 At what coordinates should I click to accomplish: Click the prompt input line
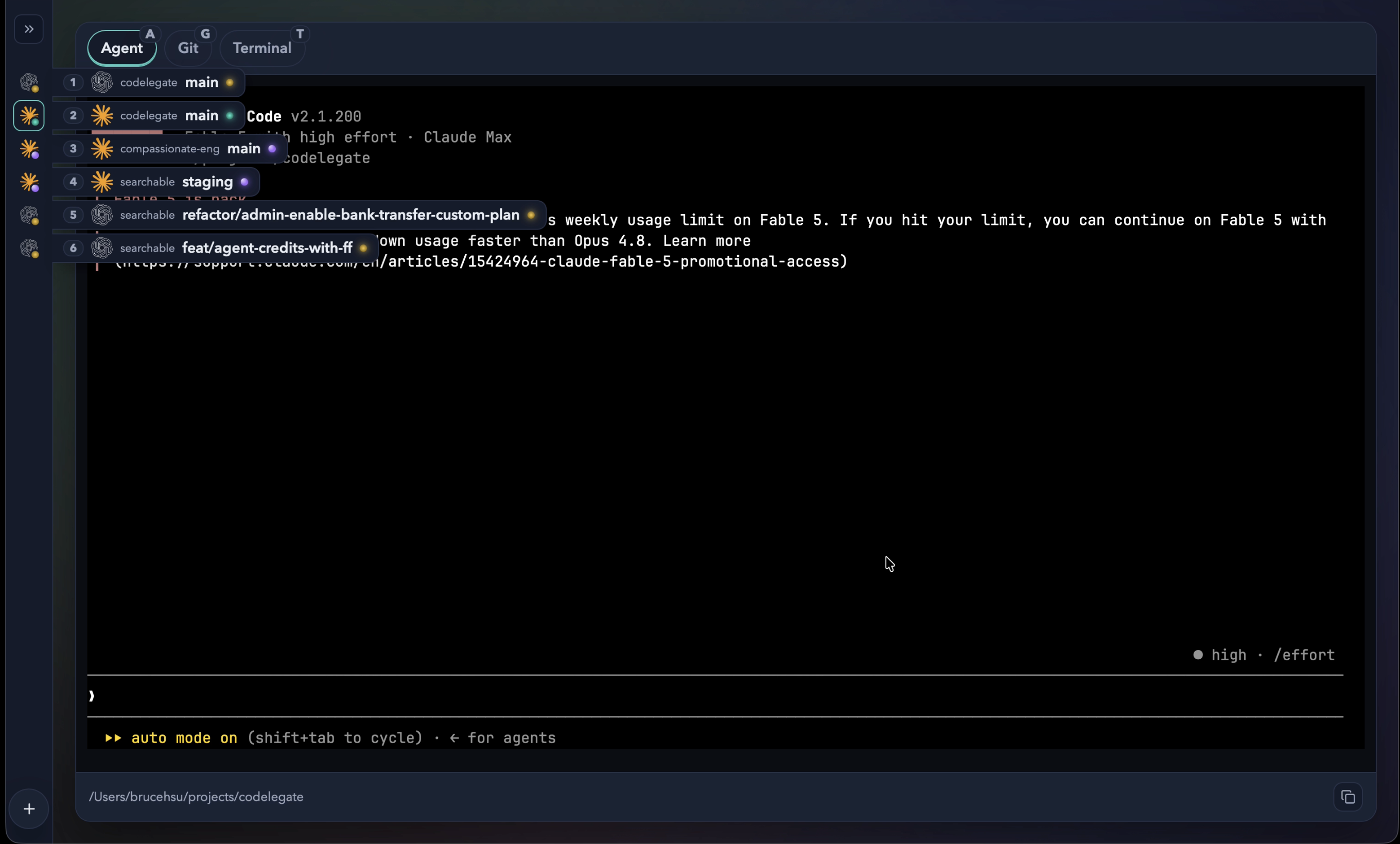(x=715, y=696)
